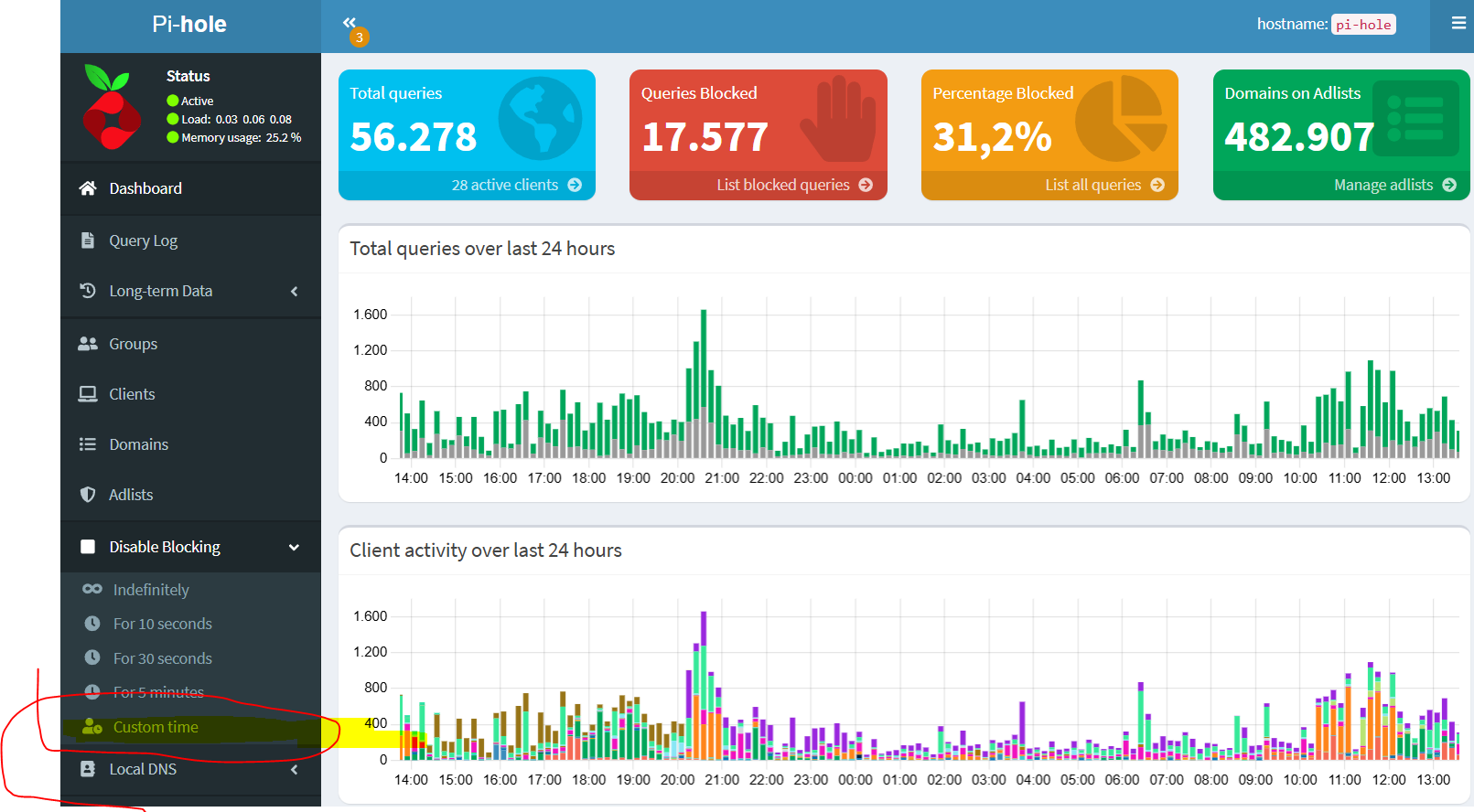The height and width of the screenshot is (812, 1474).
Task: Click clock icon beside For 30 seconds
Action: (92, 657)
